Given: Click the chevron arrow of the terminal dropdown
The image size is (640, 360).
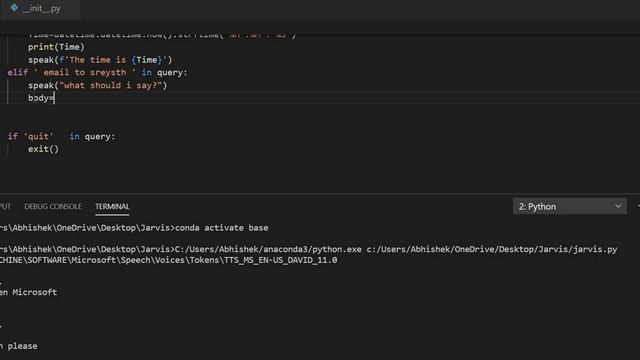Looking at the screenshot, I should coord(618,207).
